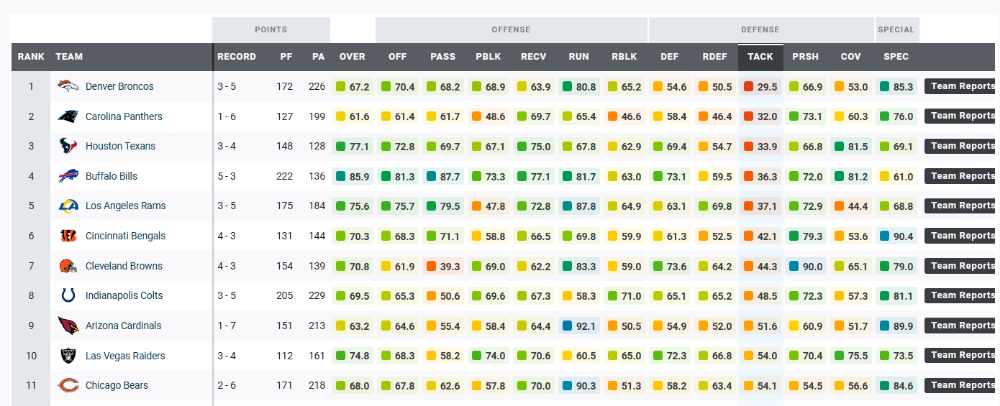This screenshot has height=406, width=1000.
Task: Click Colts points-for value 205
Action: point(285,295)
